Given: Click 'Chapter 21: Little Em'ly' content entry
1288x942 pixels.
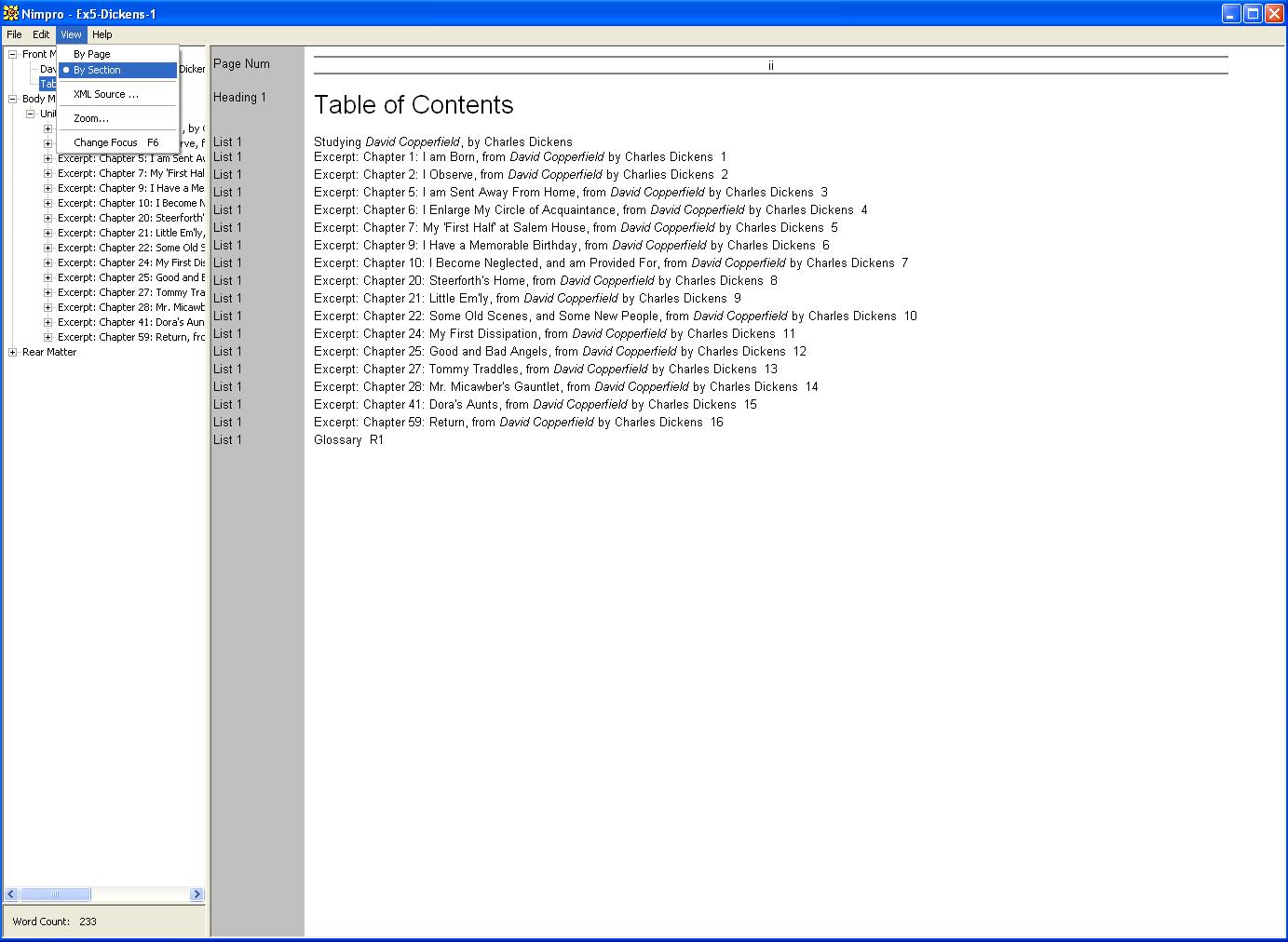Looking at the screenshot, I should (x=527, y=299).
